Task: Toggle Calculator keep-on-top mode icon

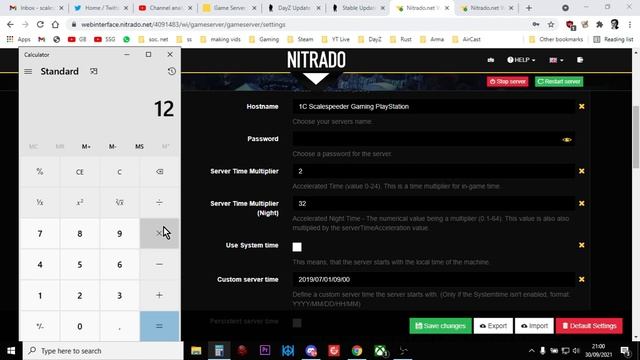Action: tap(94, 71)
